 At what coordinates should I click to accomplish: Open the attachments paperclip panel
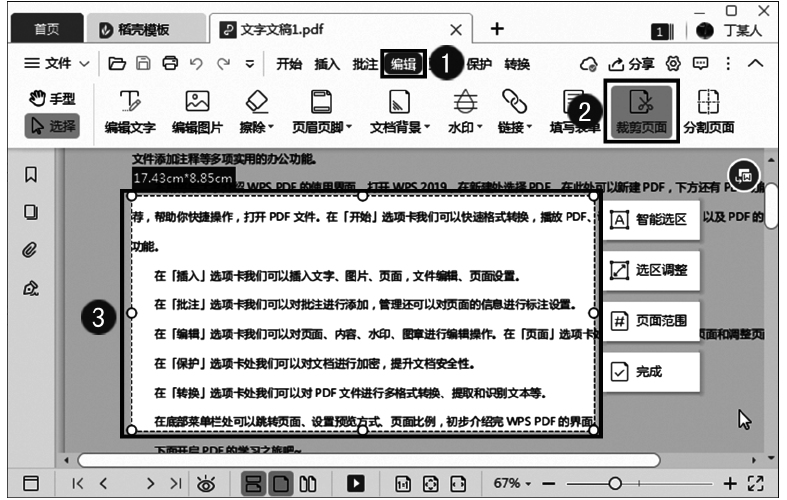pos(31,249)
